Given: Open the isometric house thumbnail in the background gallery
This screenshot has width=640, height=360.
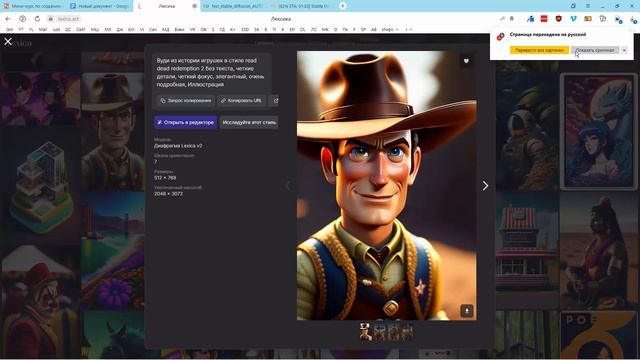Looking at the screenshot, I should point(41,186).
